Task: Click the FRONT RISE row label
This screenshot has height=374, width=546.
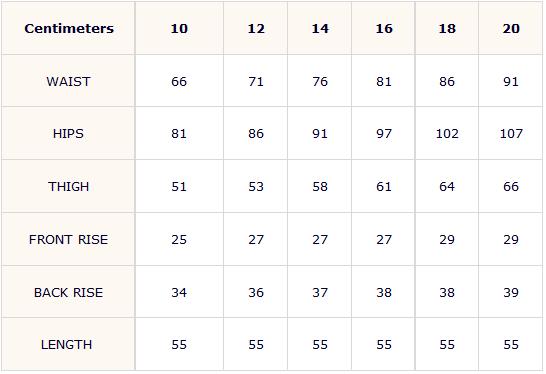Action: click(69, 240)
